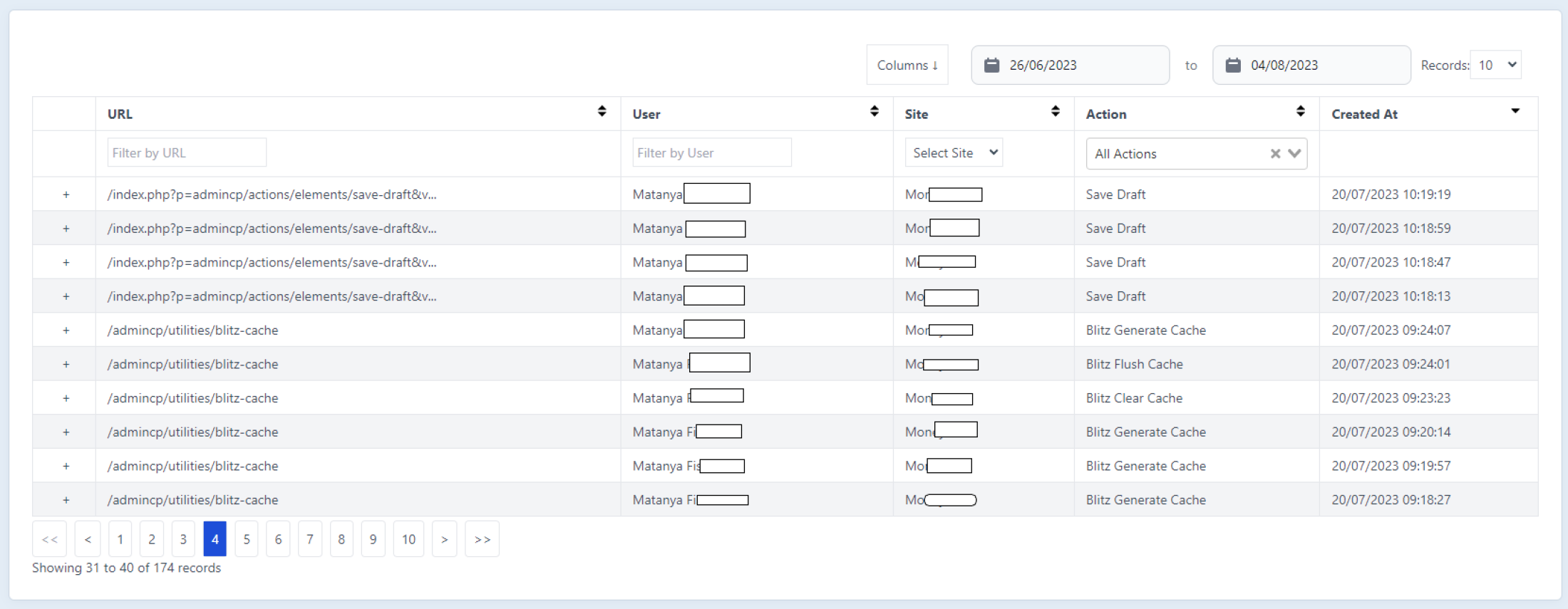
Task: Go to the first page (<<)
Action: pyautogui.click(x=49, y=539)
